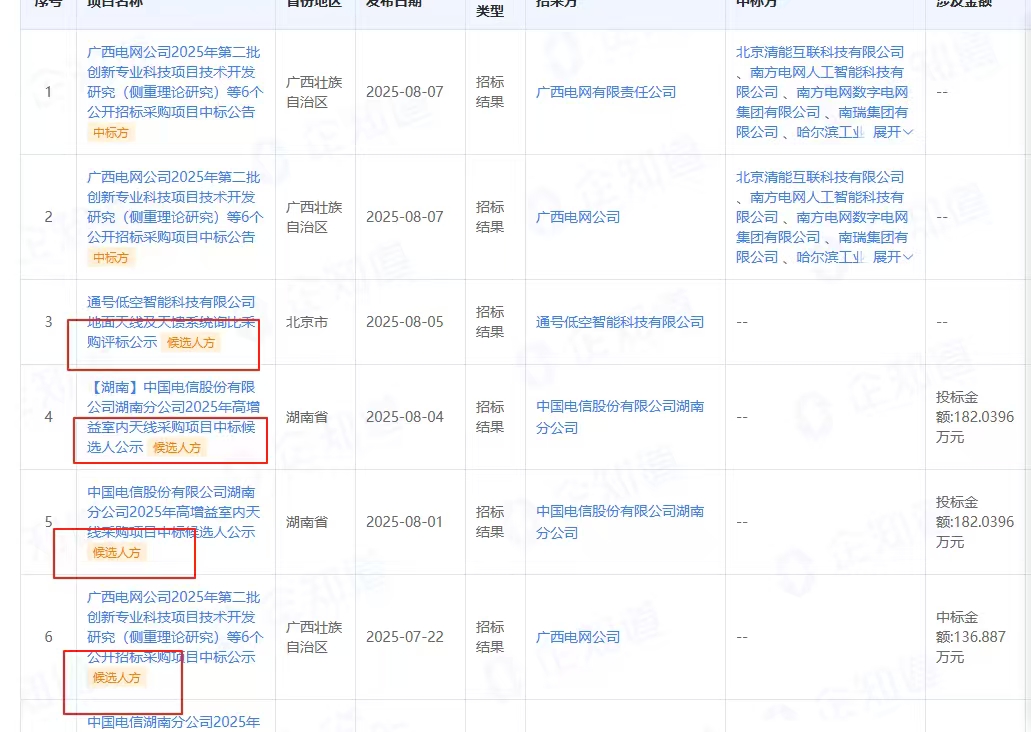Open winner 南方电网数字电网集团有限公司 in row 1
Screen dimensions: 1031x732
point(822,102)
